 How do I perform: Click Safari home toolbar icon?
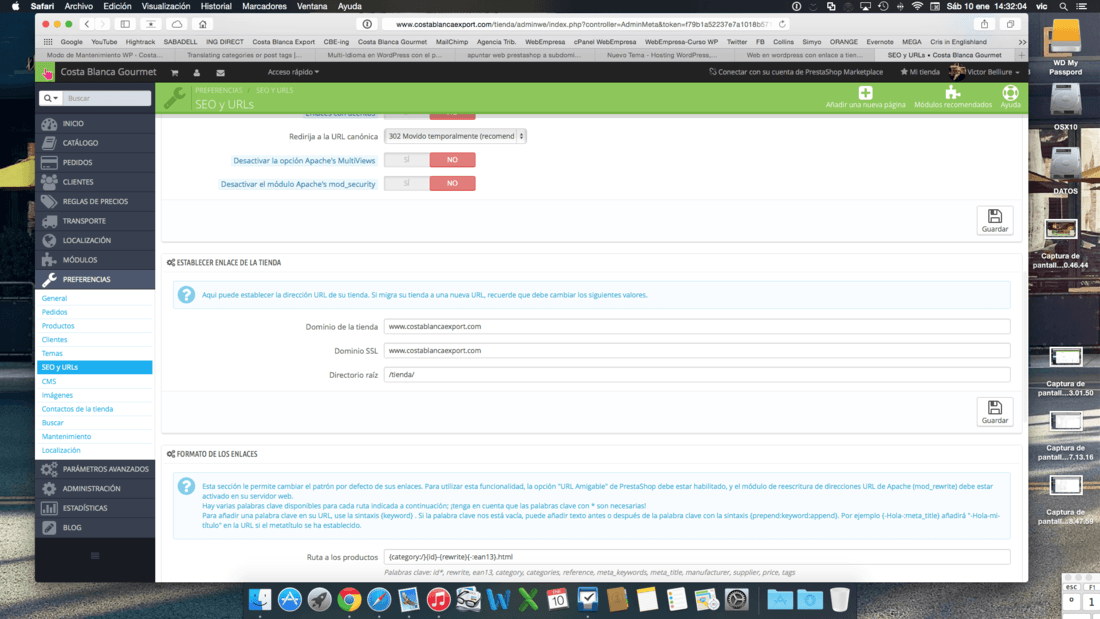pos(203,24)
